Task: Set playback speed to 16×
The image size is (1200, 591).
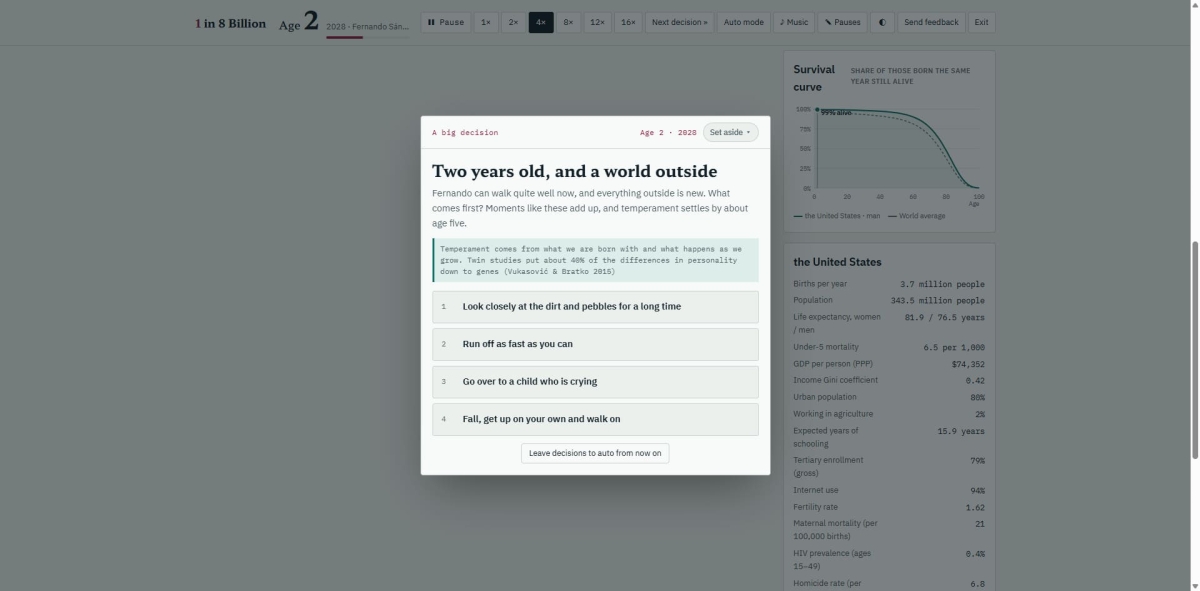Action: (x=628, y=22)
